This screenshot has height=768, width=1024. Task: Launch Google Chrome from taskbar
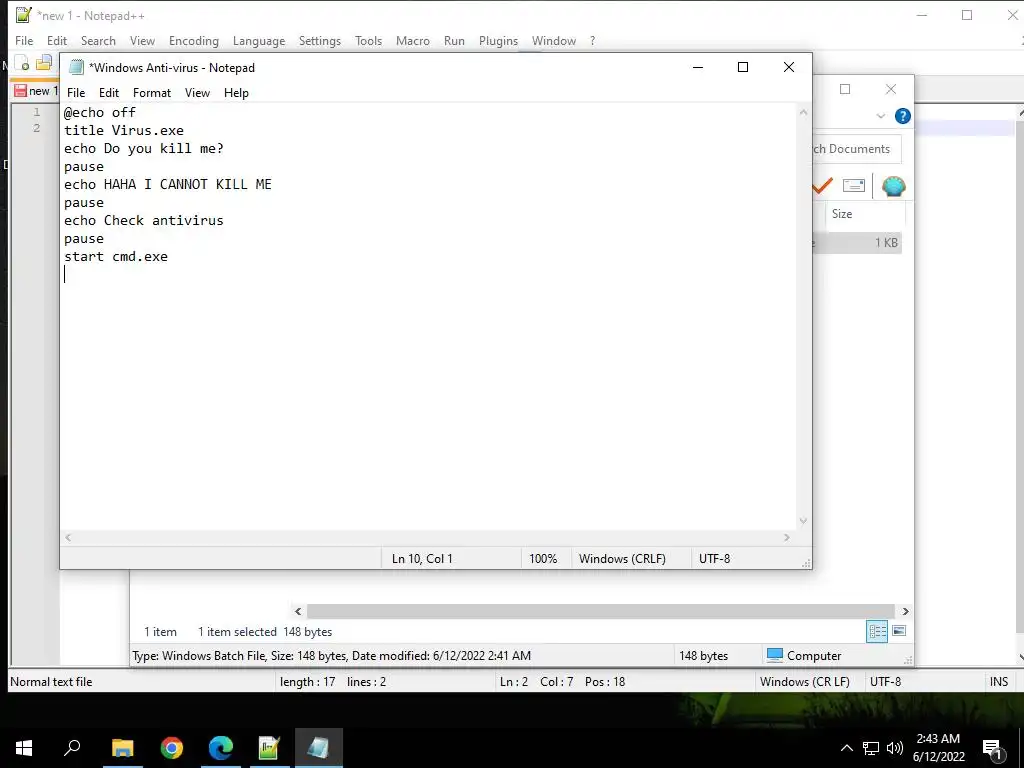pos(172,748)
